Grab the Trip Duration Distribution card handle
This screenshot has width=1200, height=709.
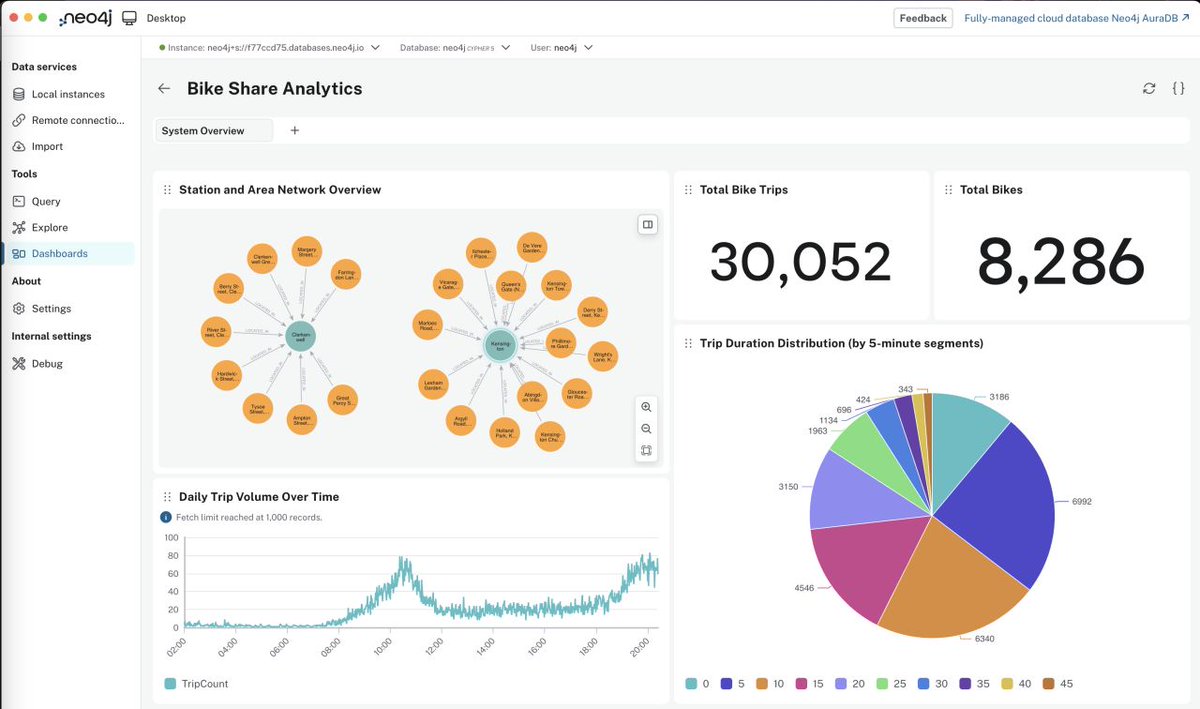tap(687, 343)
